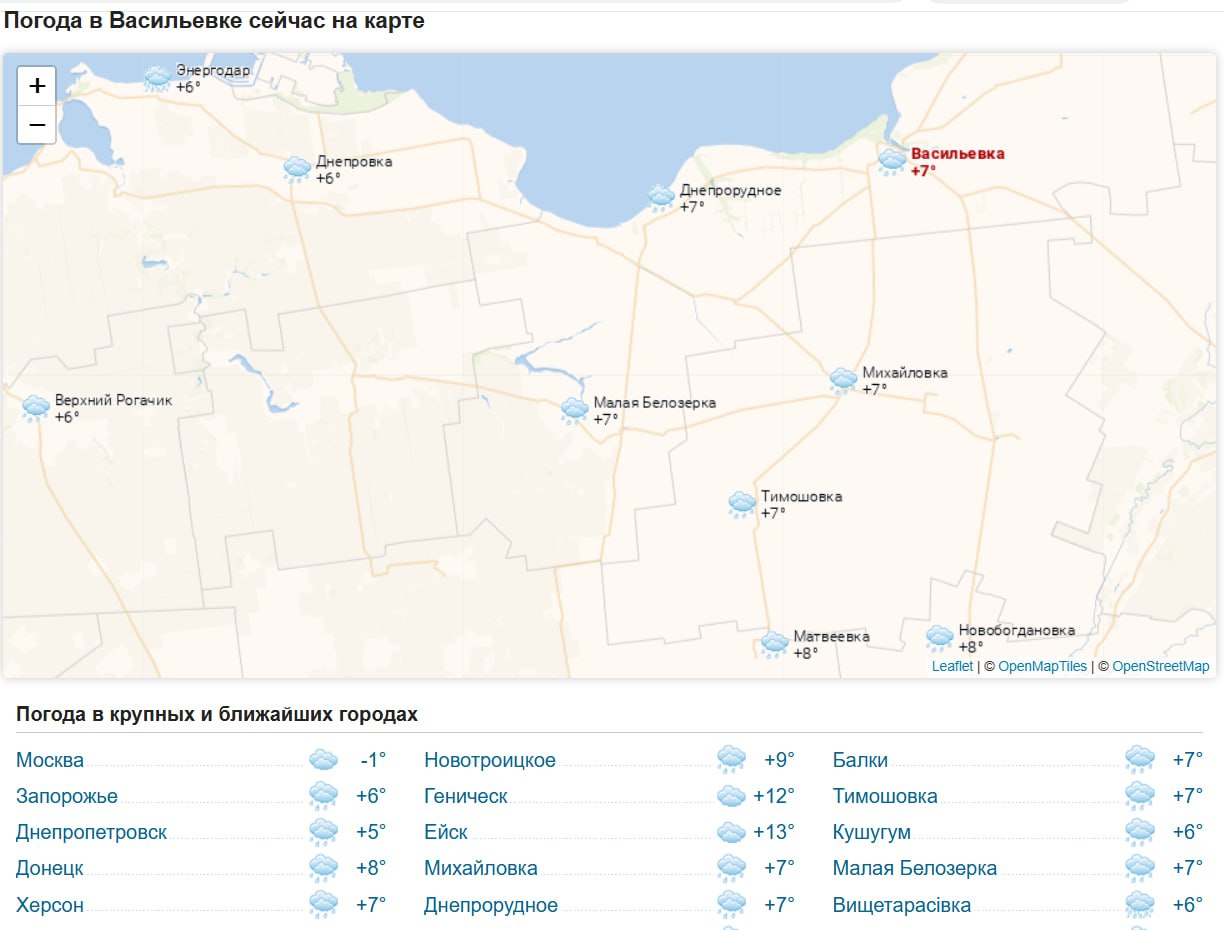Open the OpenStreetMap attribution link
Image resolution: width=1224 pixels, height=930 pixels.
coord(1160,666)
